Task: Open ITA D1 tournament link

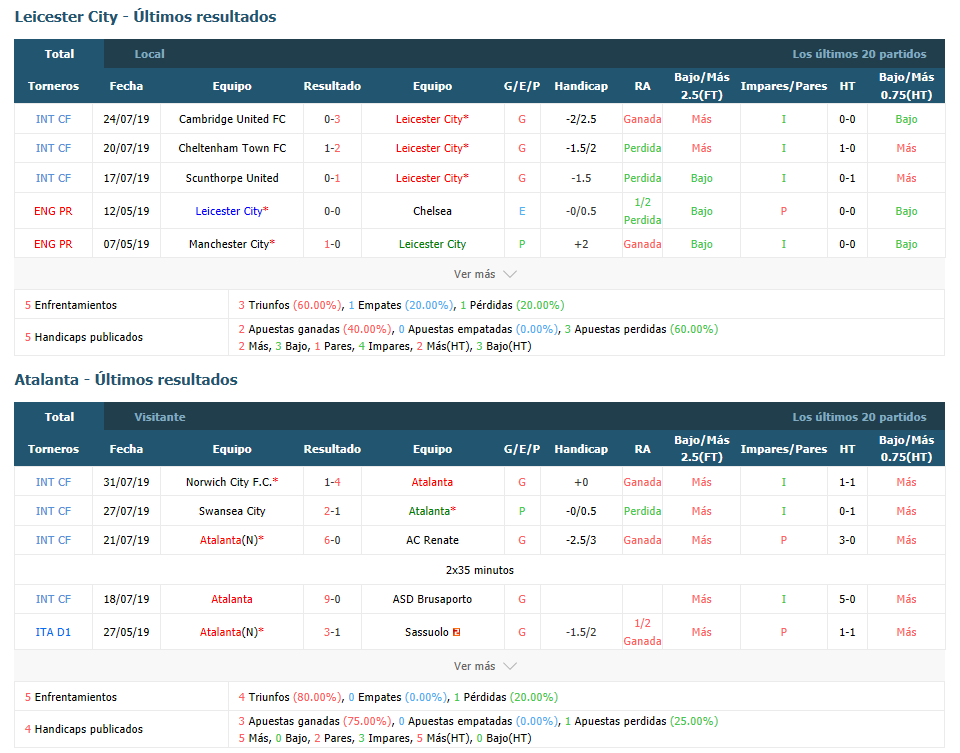Action: pyautogui.click(x=53, y=632)
